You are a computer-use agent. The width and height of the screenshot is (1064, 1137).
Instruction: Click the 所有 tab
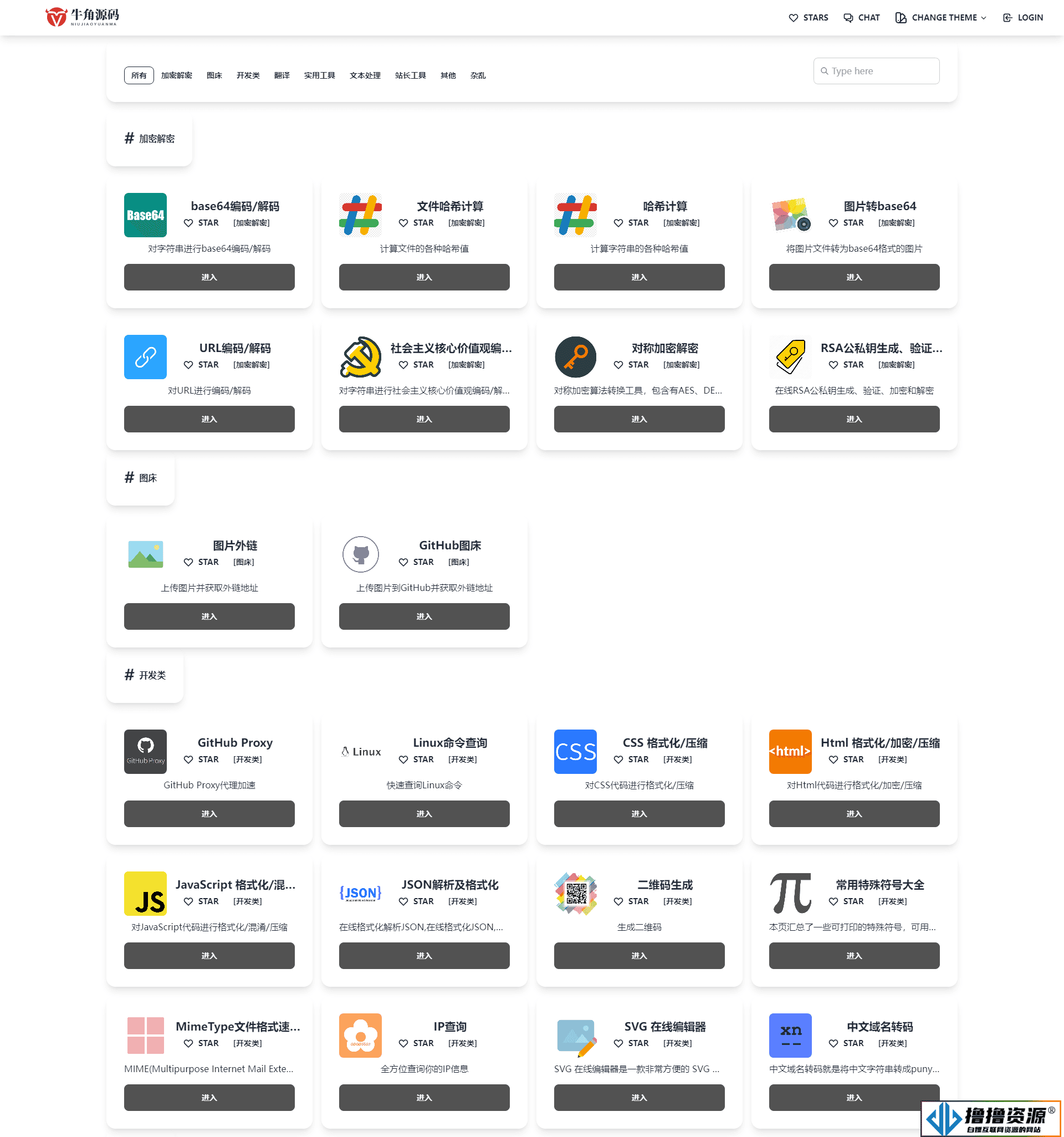(x=138, y=75)
